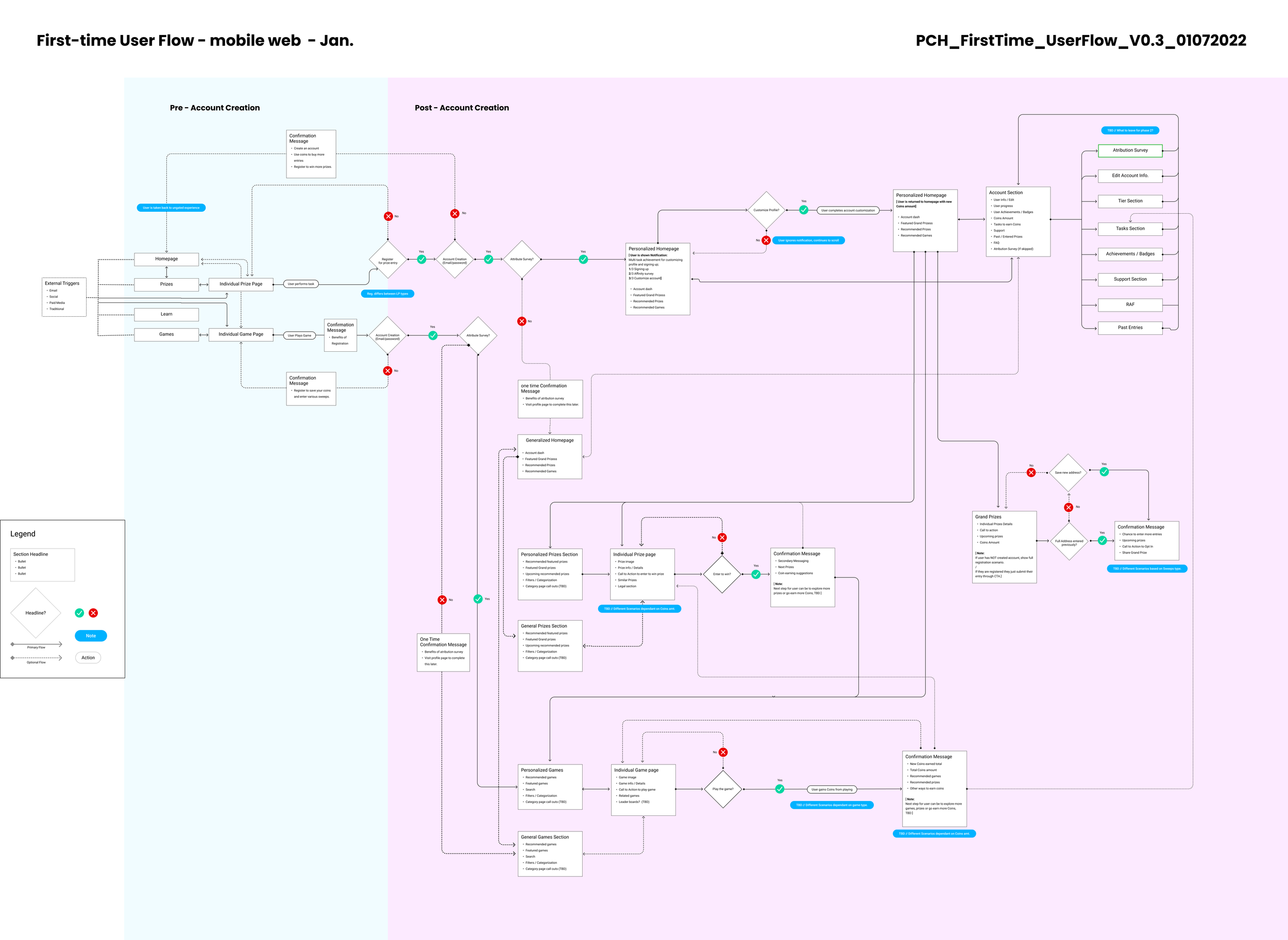Select the Headline? diamond in the Legend

[x=35, y=613]
